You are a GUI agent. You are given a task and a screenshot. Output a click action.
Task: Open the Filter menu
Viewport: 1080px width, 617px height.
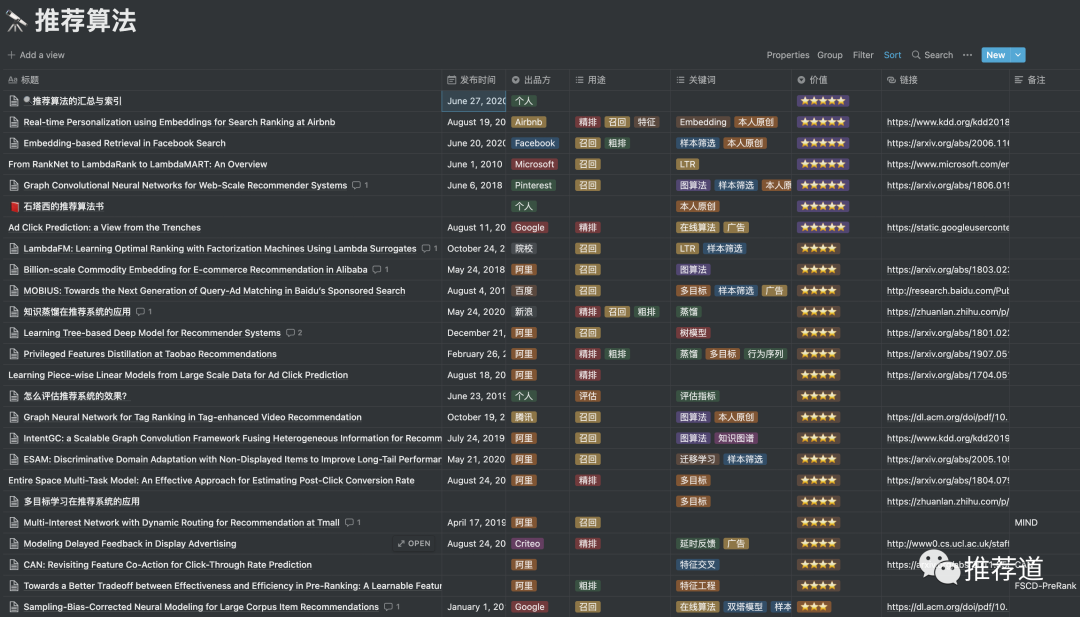pos(863,55)
